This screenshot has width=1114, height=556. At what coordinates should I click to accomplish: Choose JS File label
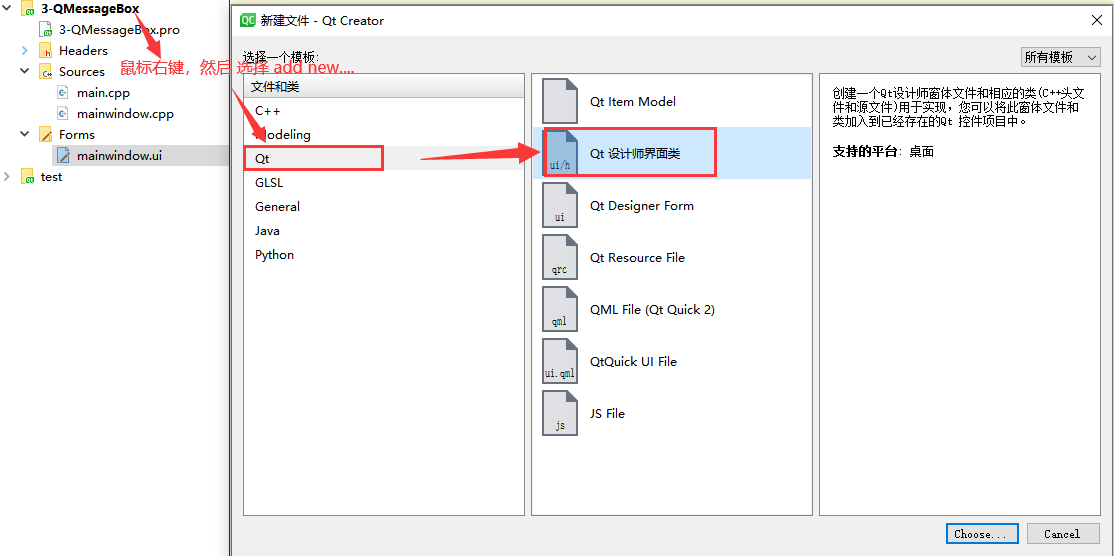click(x=607, y=413)
